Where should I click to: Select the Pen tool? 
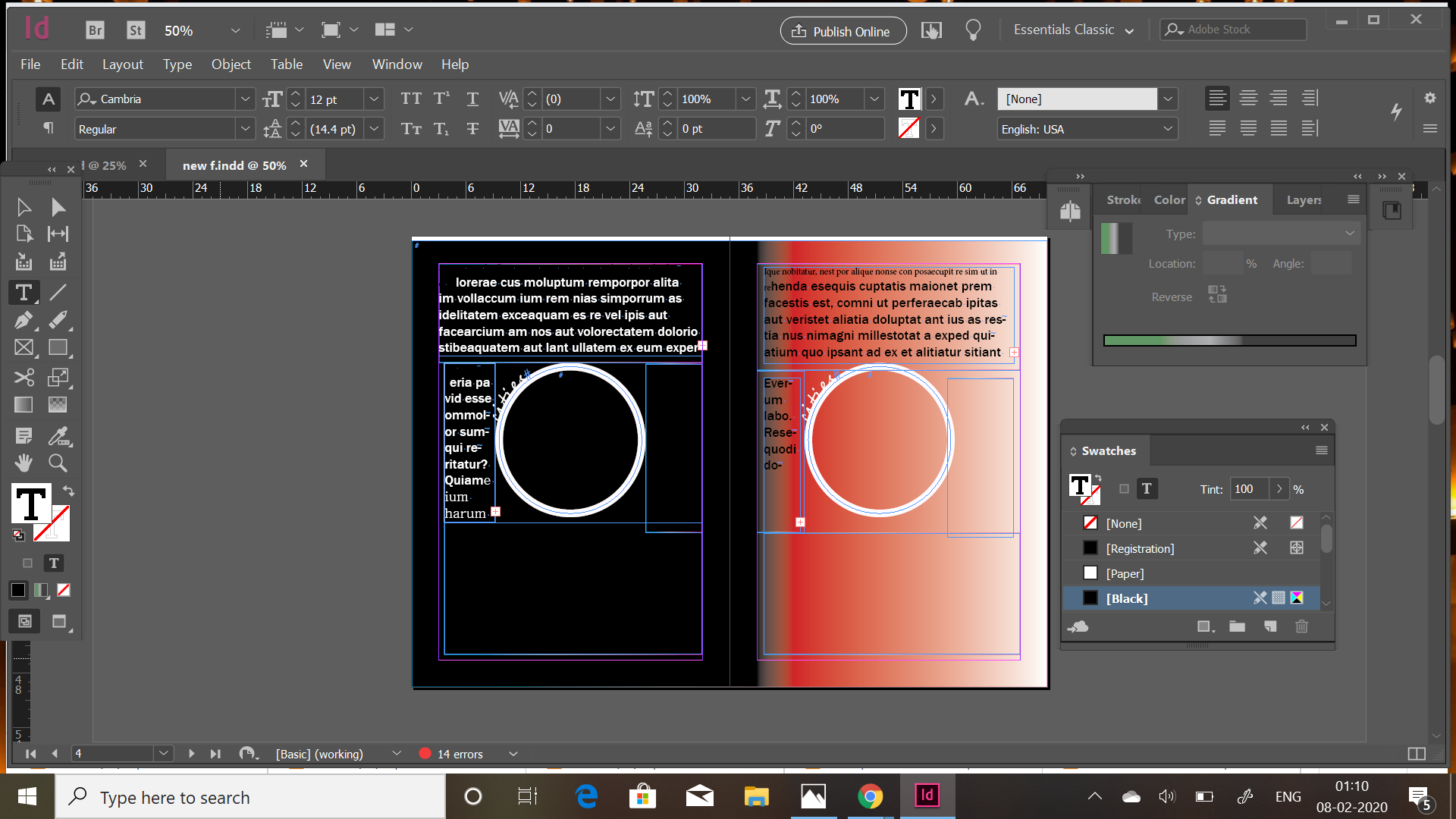[24, 320]
